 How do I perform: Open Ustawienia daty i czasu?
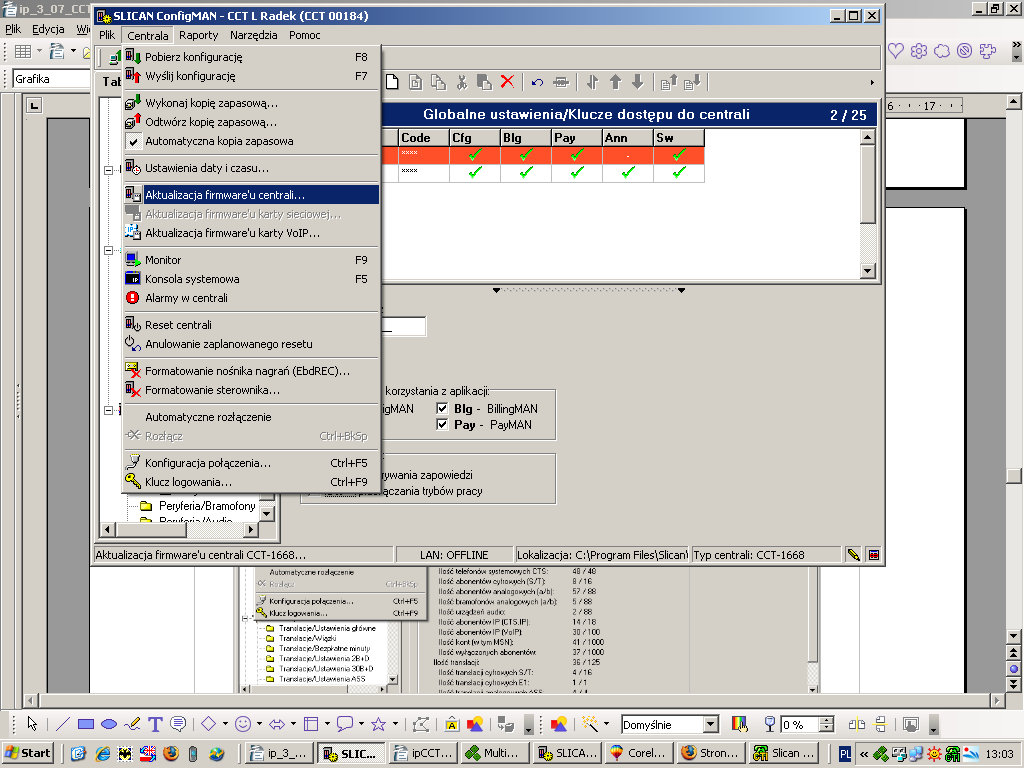[x=251, y=168]
